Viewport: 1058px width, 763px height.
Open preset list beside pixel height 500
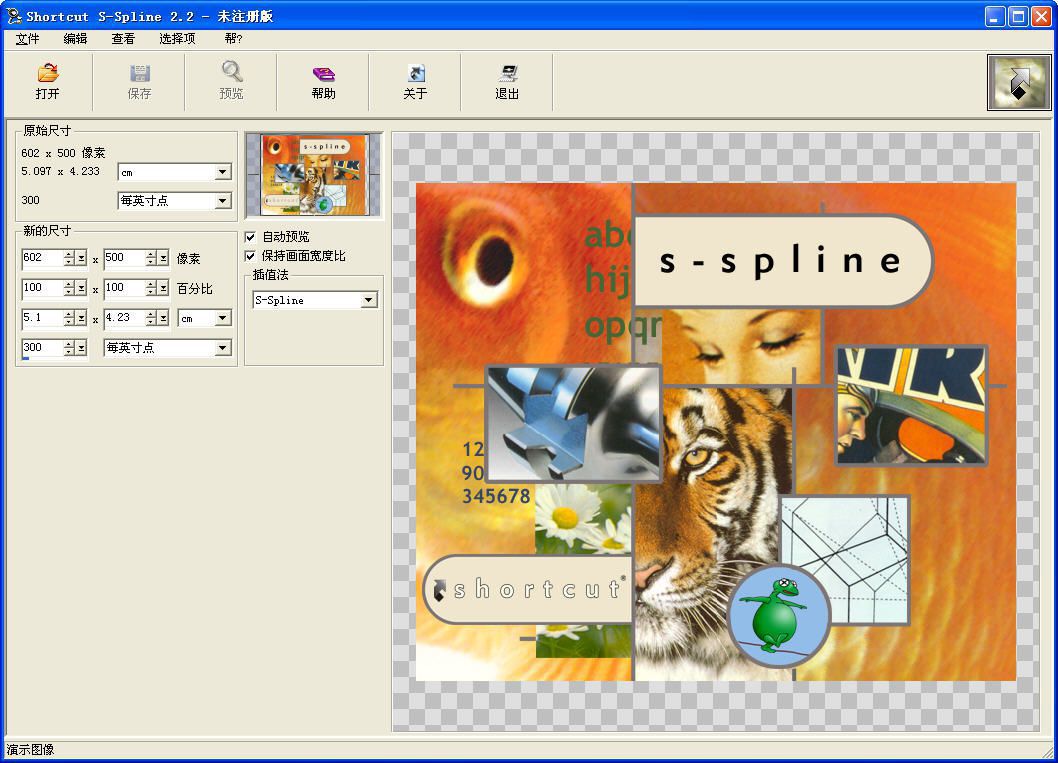163,258
